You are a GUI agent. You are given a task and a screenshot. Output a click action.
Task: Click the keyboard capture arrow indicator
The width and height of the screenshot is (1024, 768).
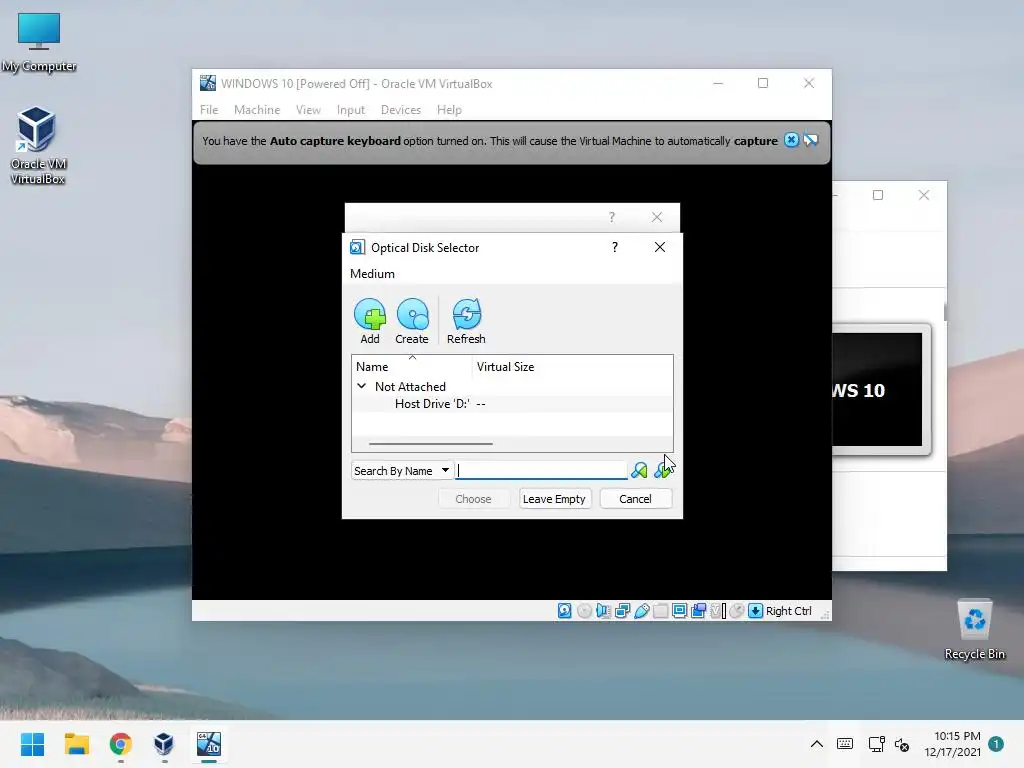tap(756, 611)
